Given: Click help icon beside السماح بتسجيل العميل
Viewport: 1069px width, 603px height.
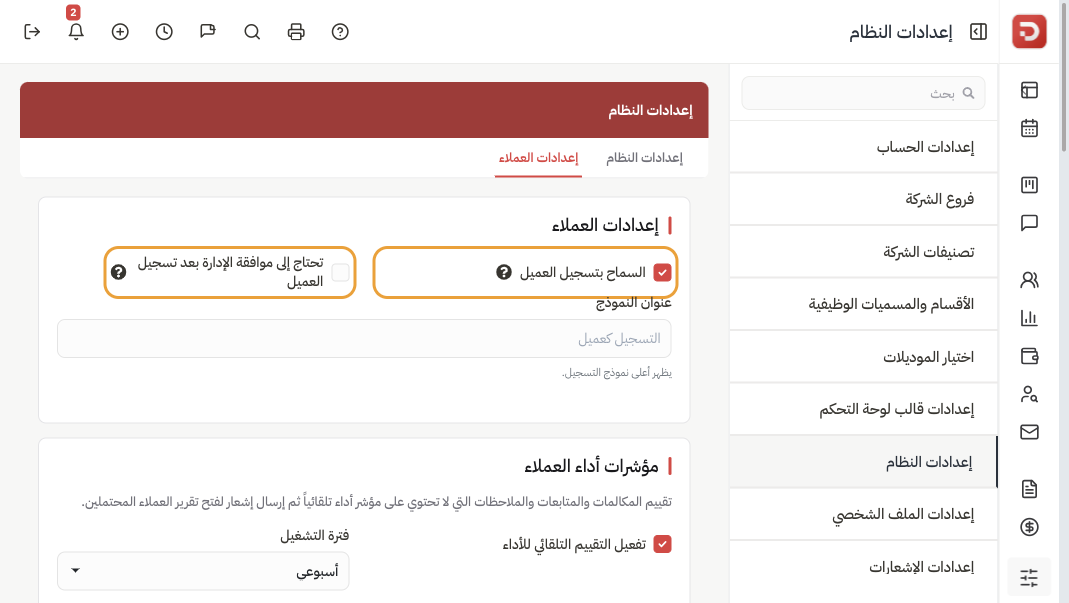Looking at the screenshot, I should tap(504, 272).
